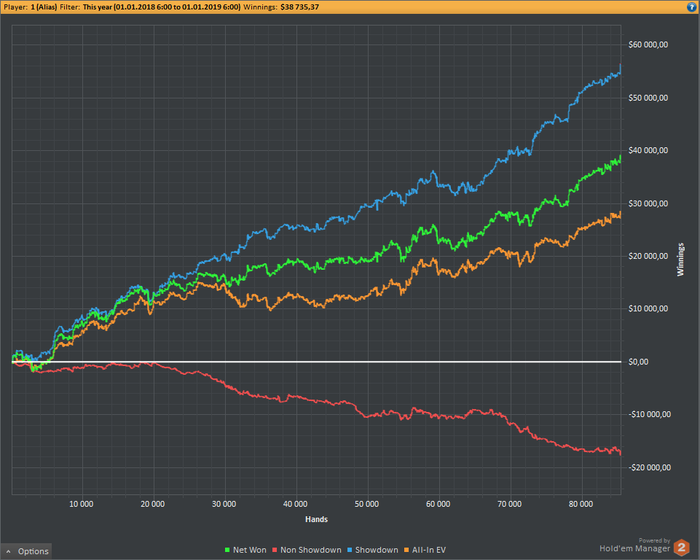Click the -$20 000,00 axis label
This screenshot has width=700, height=560.
point(650,468)
